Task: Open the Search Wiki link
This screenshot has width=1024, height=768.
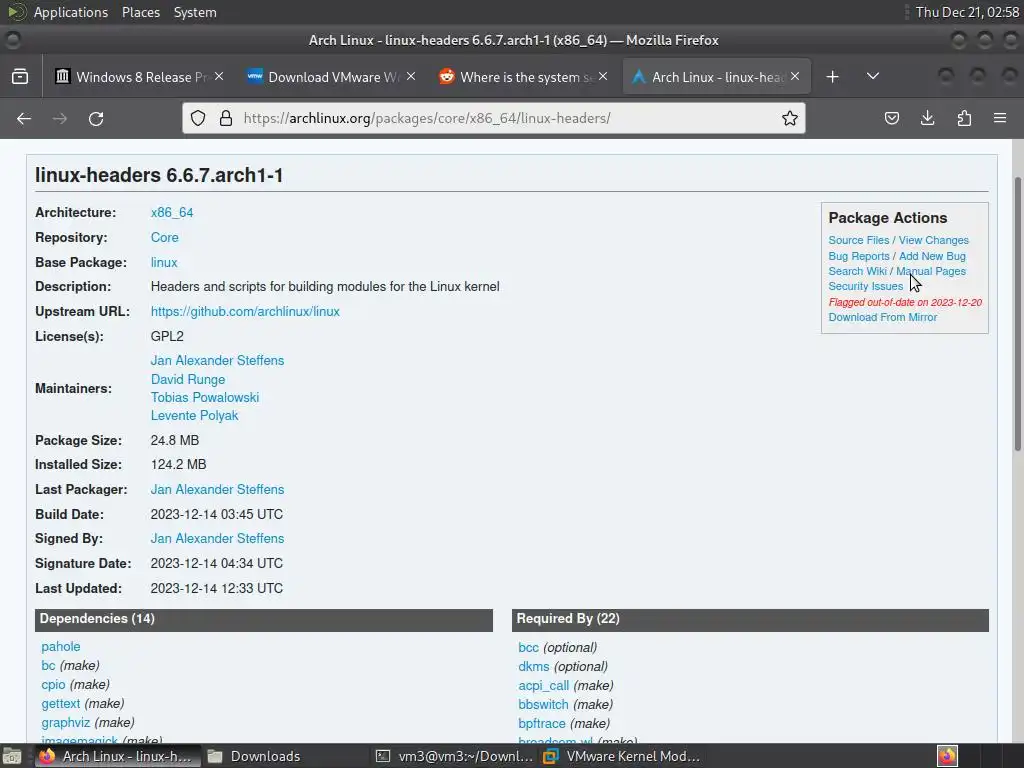Action: tap(857, 271)
